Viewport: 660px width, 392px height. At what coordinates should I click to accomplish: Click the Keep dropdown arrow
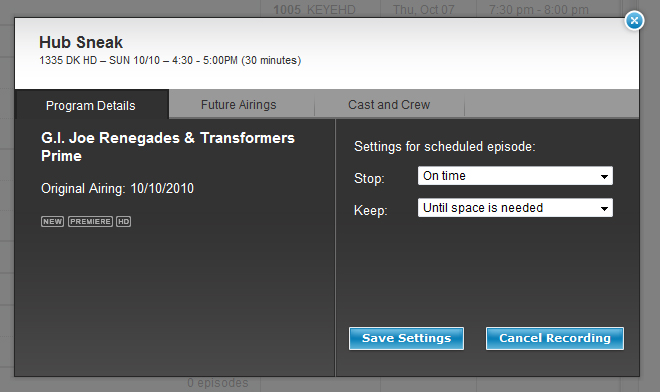click(604, 208)
